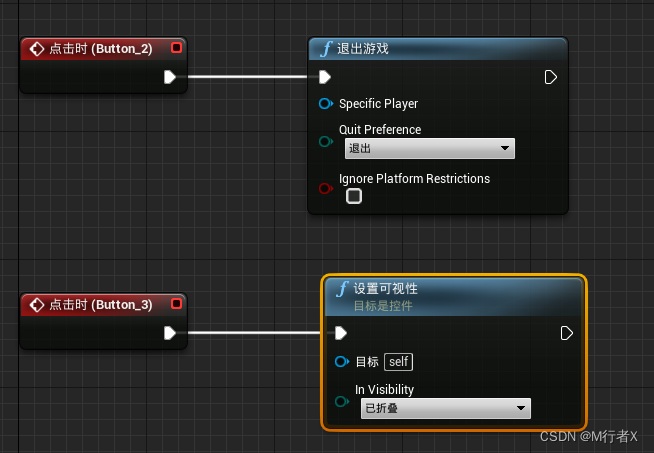Select the 设置可视性 node title
654x453 pixels.
[x=385, y=289]
